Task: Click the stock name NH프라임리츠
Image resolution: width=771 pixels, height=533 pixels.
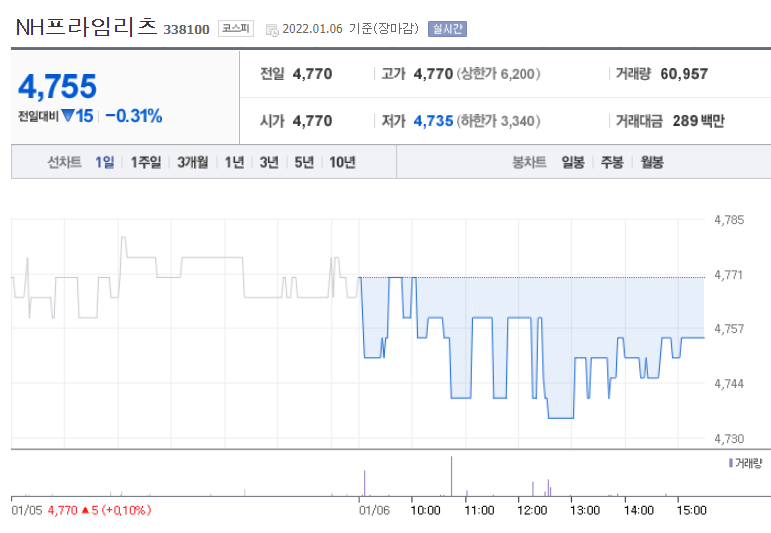Action: coord(87,27)
